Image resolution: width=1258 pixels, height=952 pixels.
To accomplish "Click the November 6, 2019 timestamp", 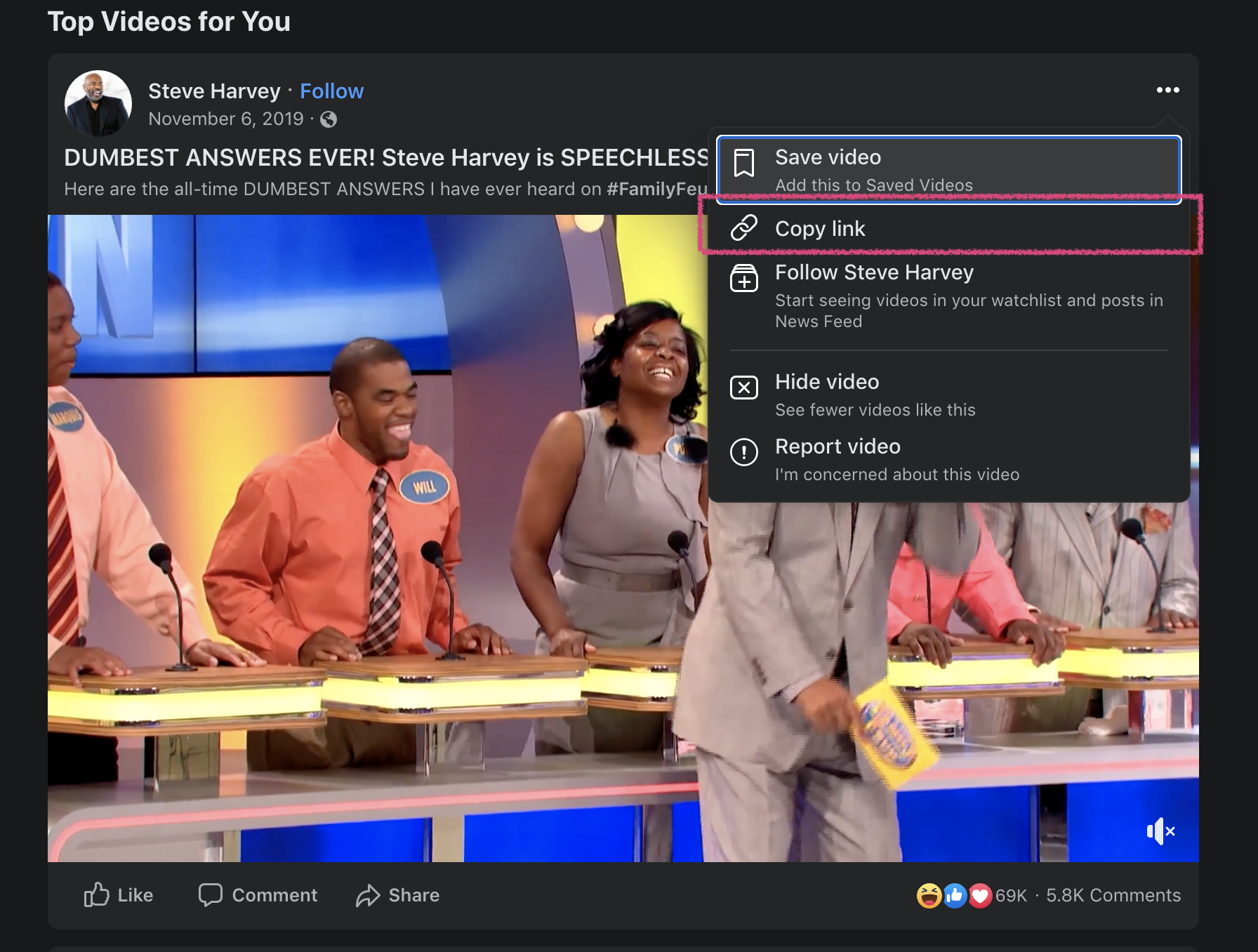I will coord(225,119).
